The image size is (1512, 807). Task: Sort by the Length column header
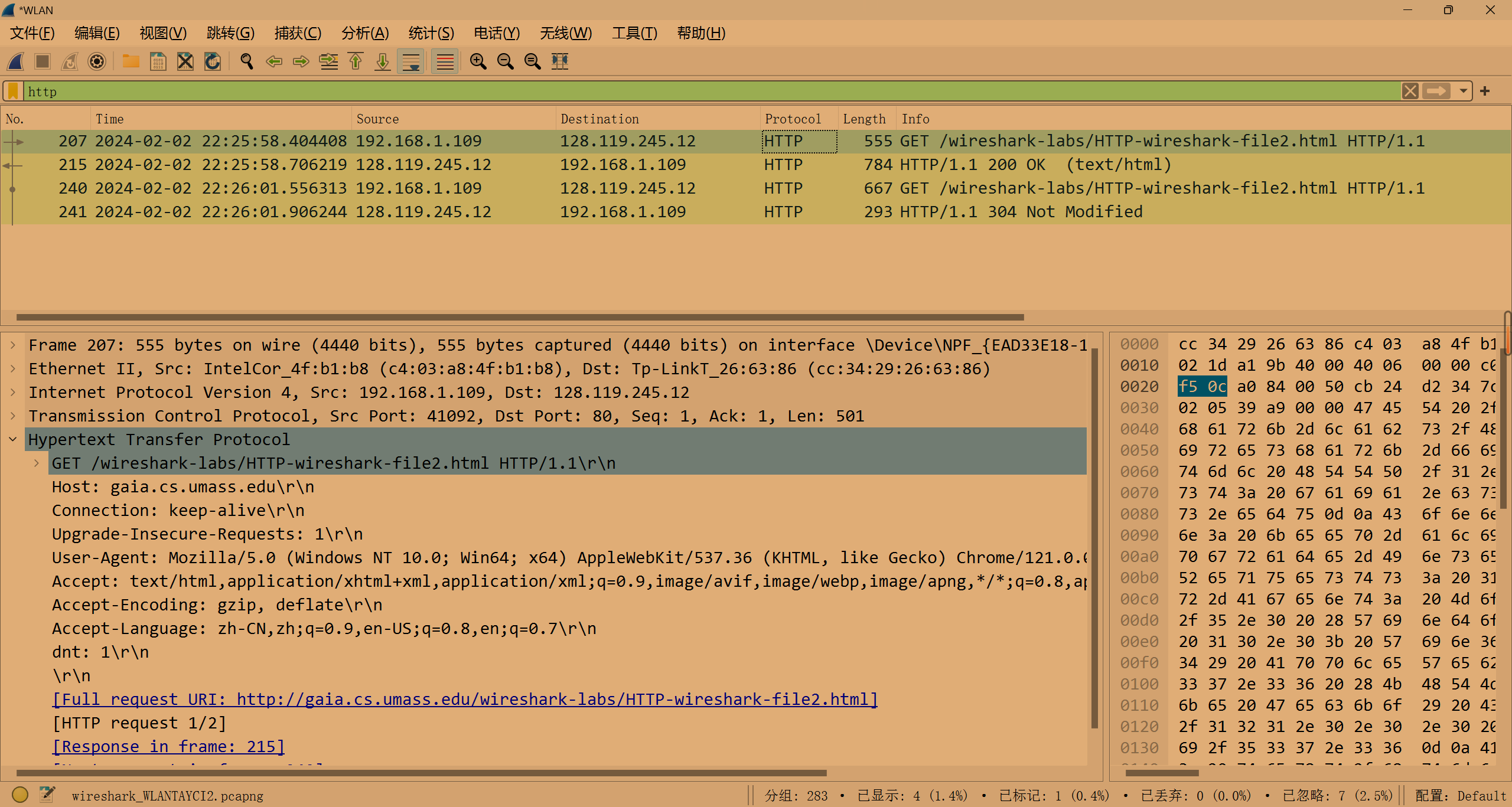click(868, 119)
